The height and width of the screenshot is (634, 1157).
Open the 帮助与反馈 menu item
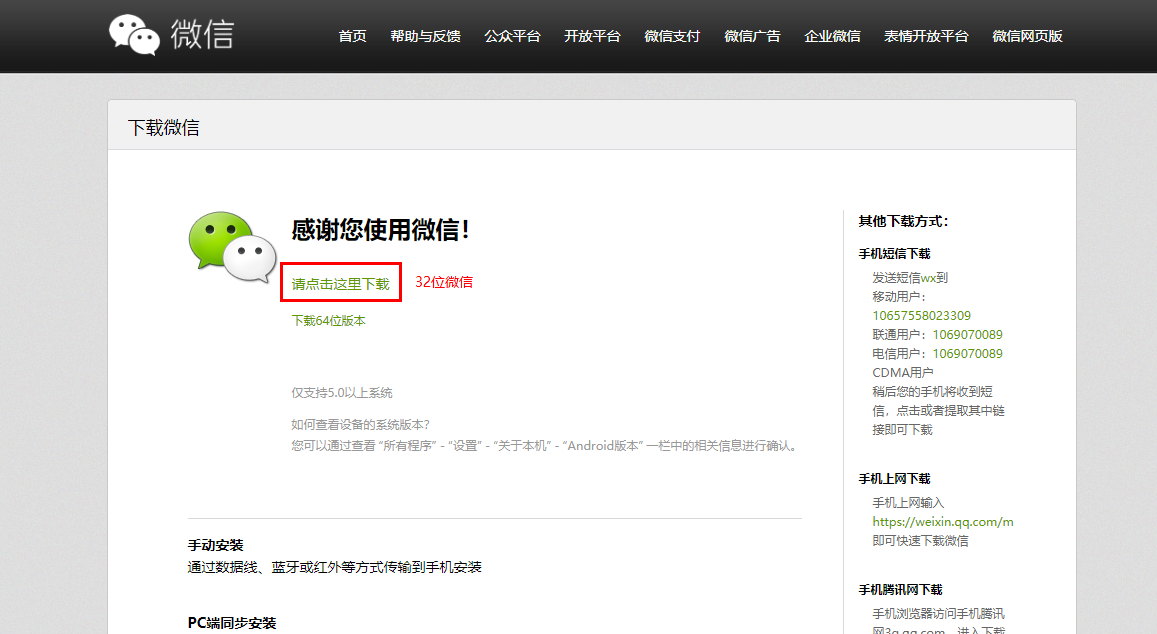coord(425,36)
